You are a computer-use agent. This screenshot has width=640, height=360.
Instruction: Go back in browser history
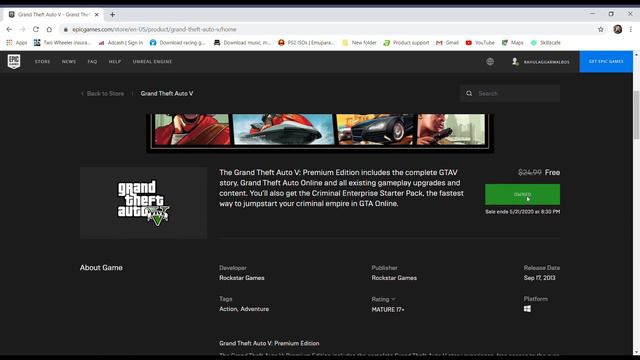[x=9, y=29]
